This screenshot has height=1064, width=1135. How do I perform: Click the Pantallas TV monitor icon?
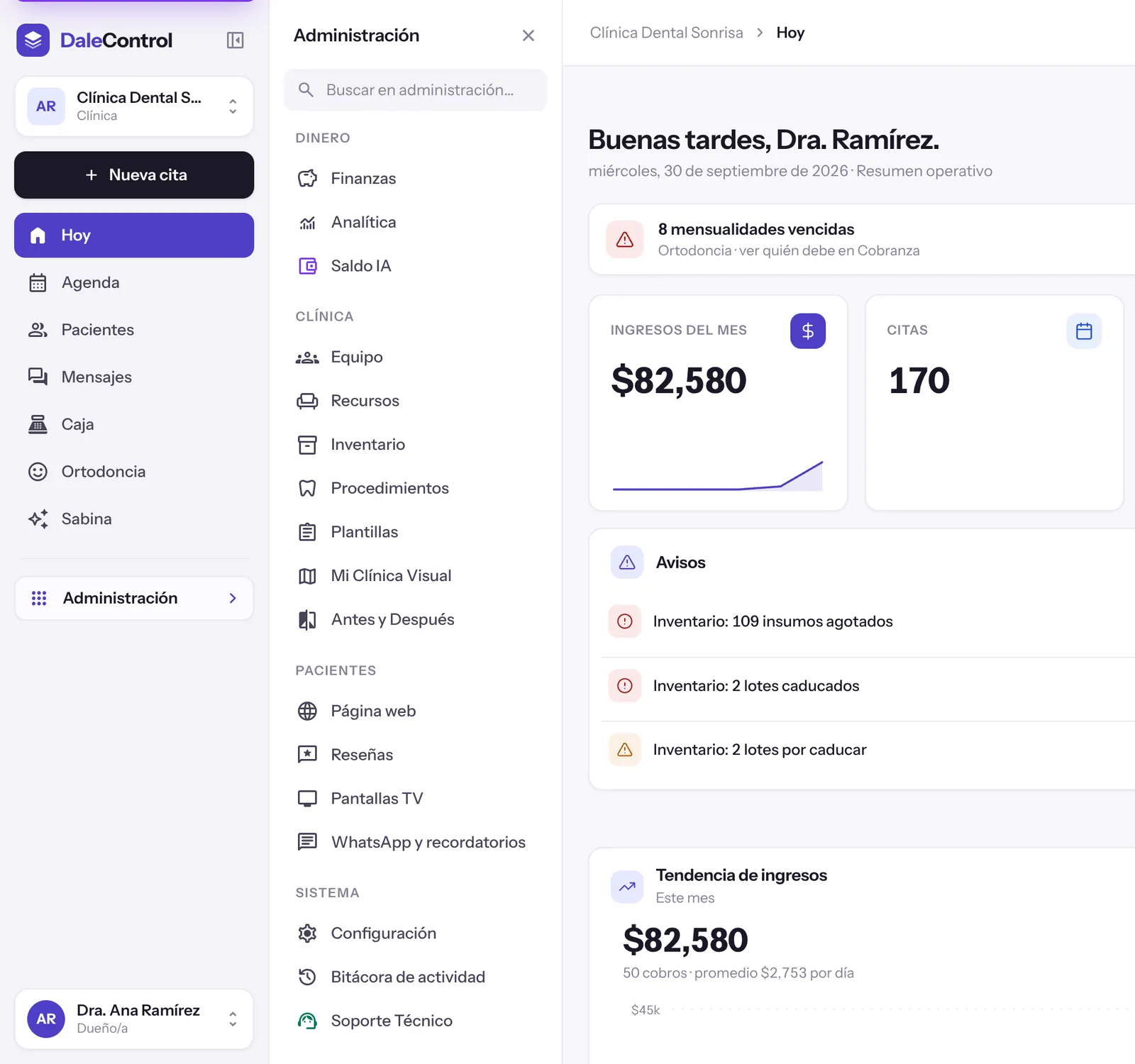click(x=307, y=799)
